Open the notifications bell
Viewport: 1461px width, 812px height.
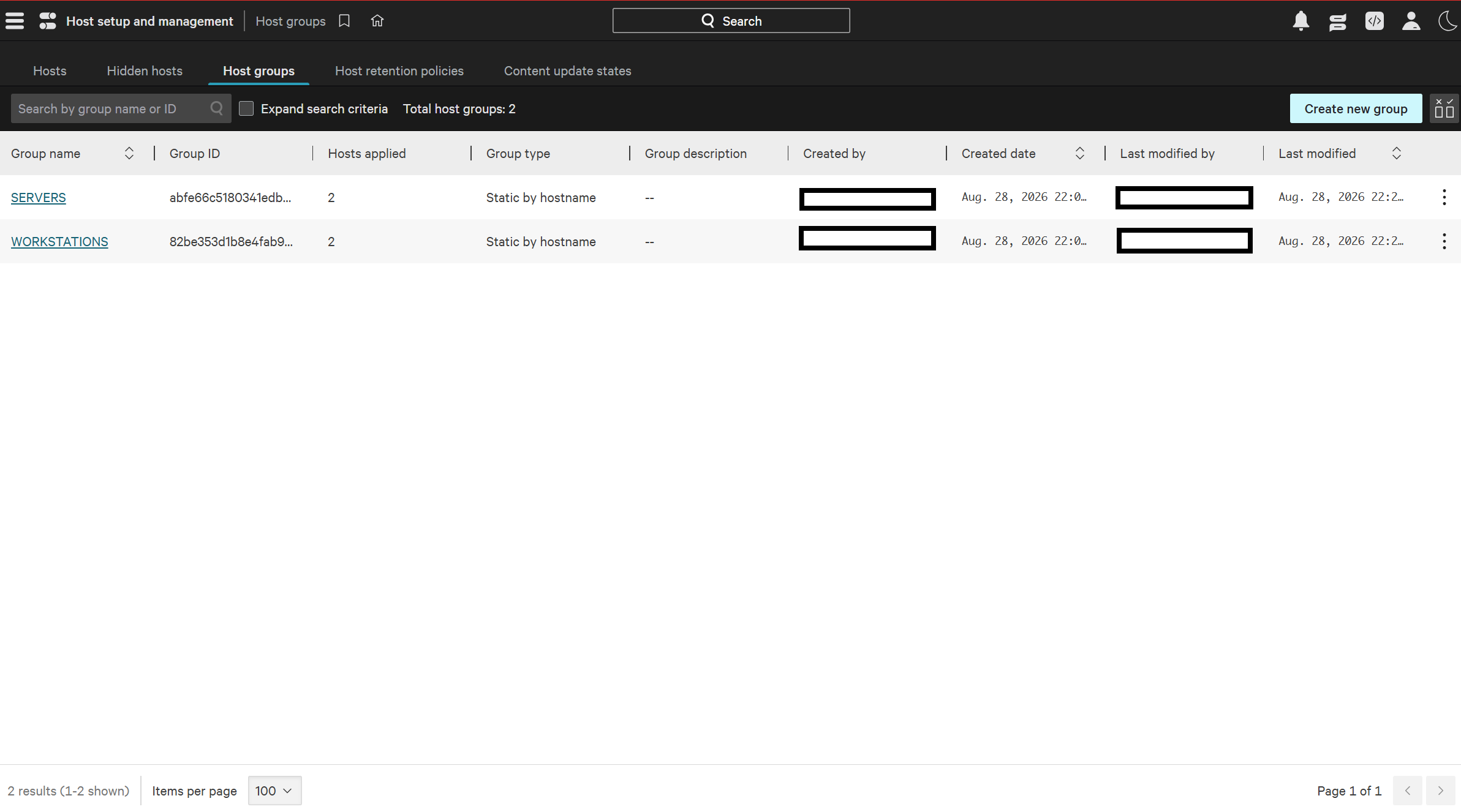click(x=1301, y=21)
